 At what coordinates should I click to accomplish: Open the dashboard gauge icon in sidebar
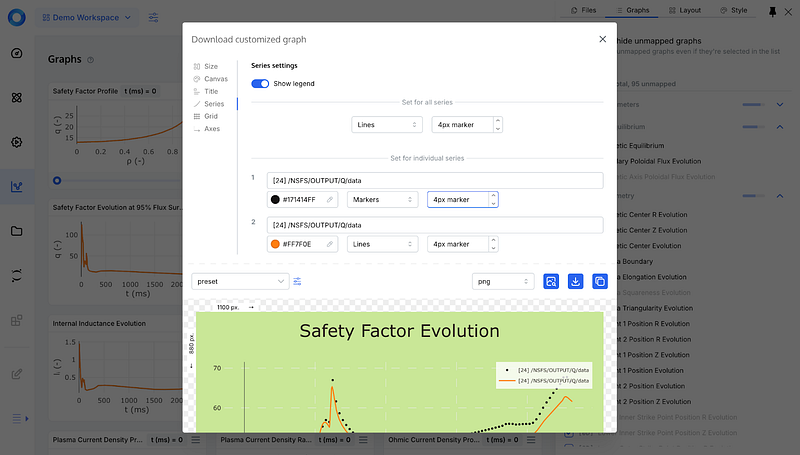17,53
